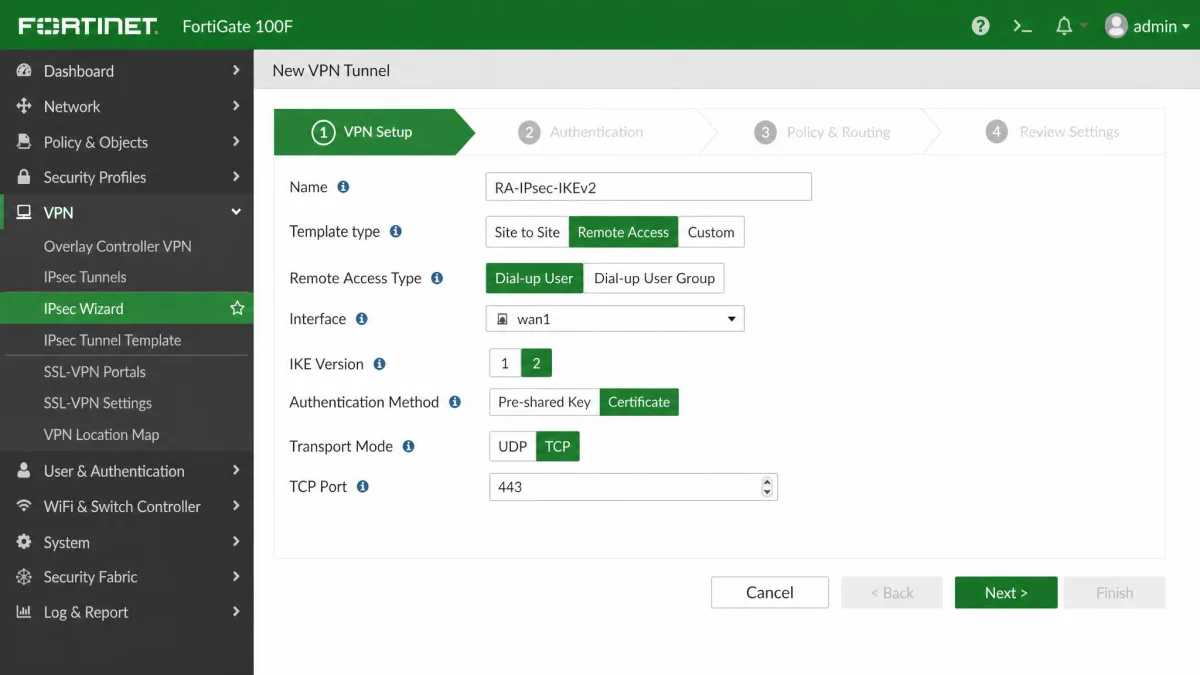Open the Interface wan1 dropdown
The height and width of the screenshot is (675, 1200).
point(615,319)
